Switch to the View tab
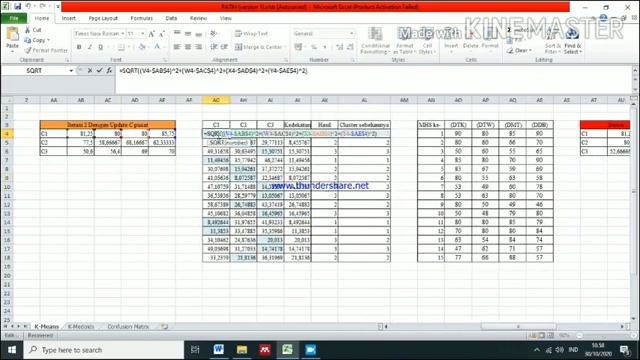 click(x=226, y=18)
